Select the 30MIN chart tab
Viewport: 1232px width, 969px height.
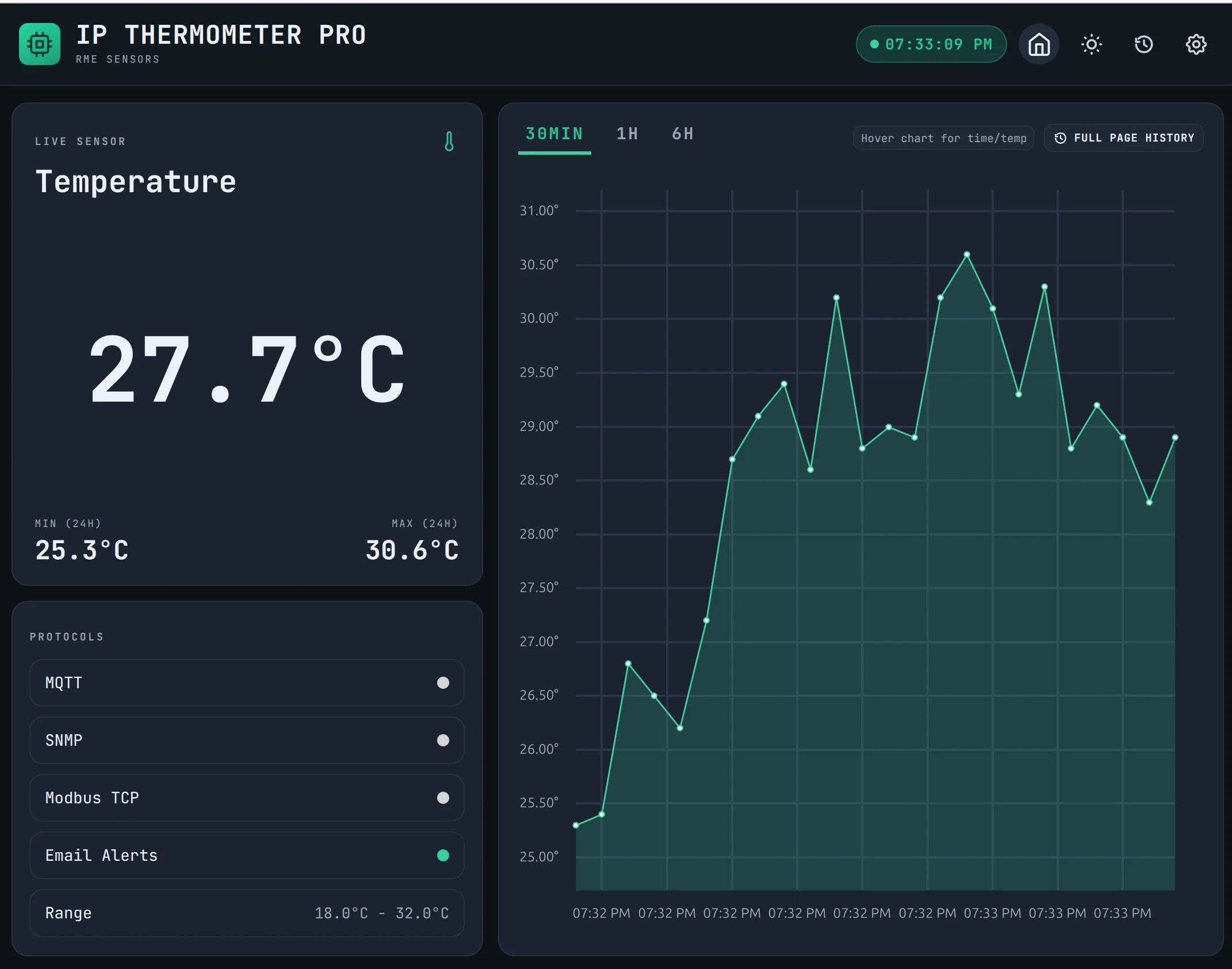click(554, 134)
